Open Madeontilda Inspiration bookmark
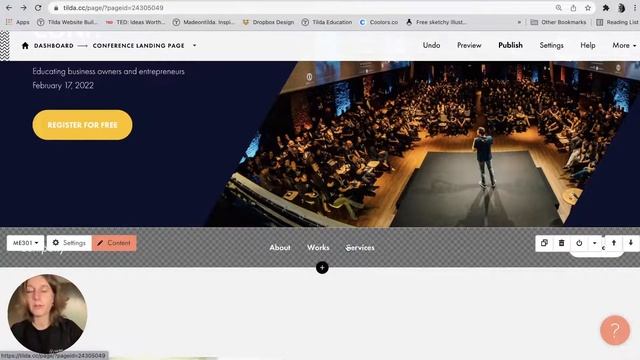640x360 pixels. [x=204, y=22]
